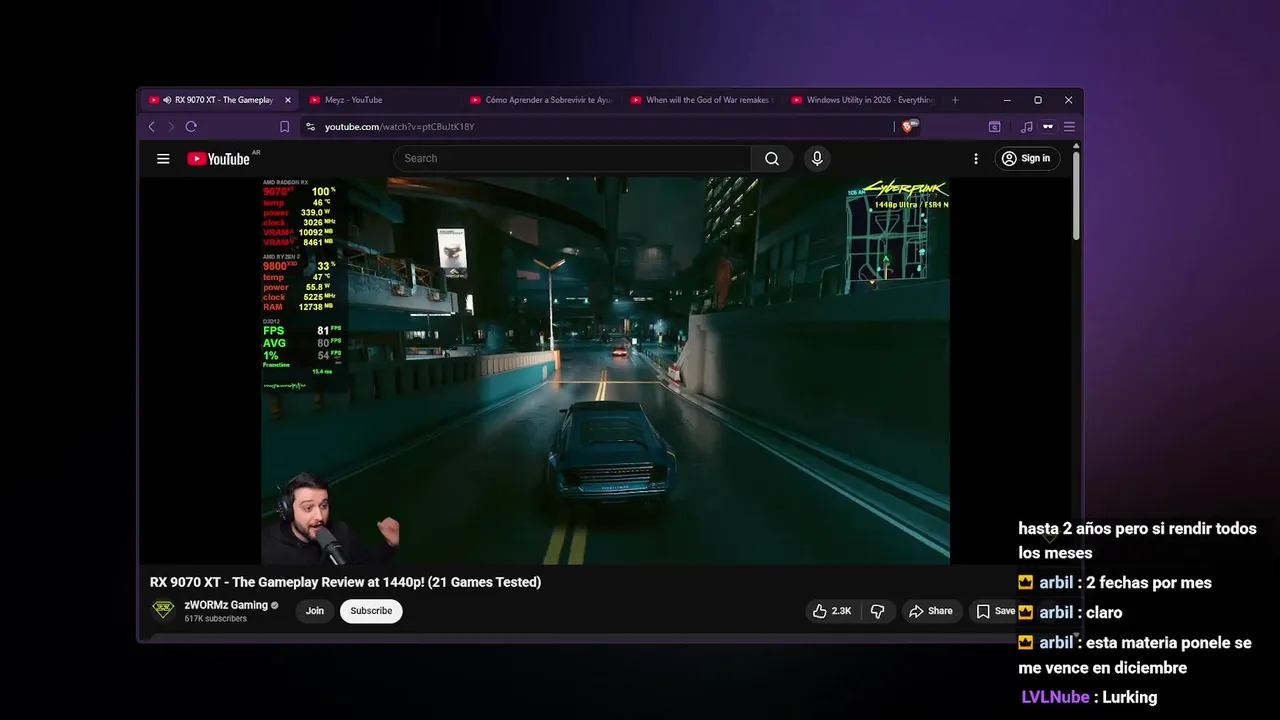Click the 617K subscribers text

click(215, 619)
